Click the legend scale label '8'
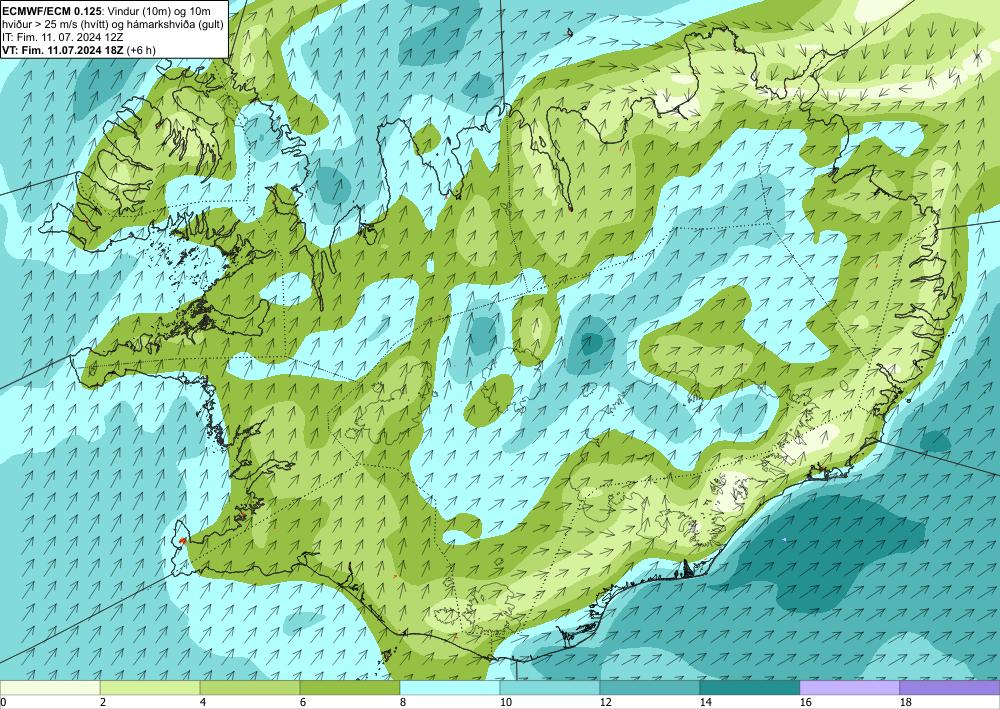The height and width of the screenshot is (709, 1000). [403, 703]
